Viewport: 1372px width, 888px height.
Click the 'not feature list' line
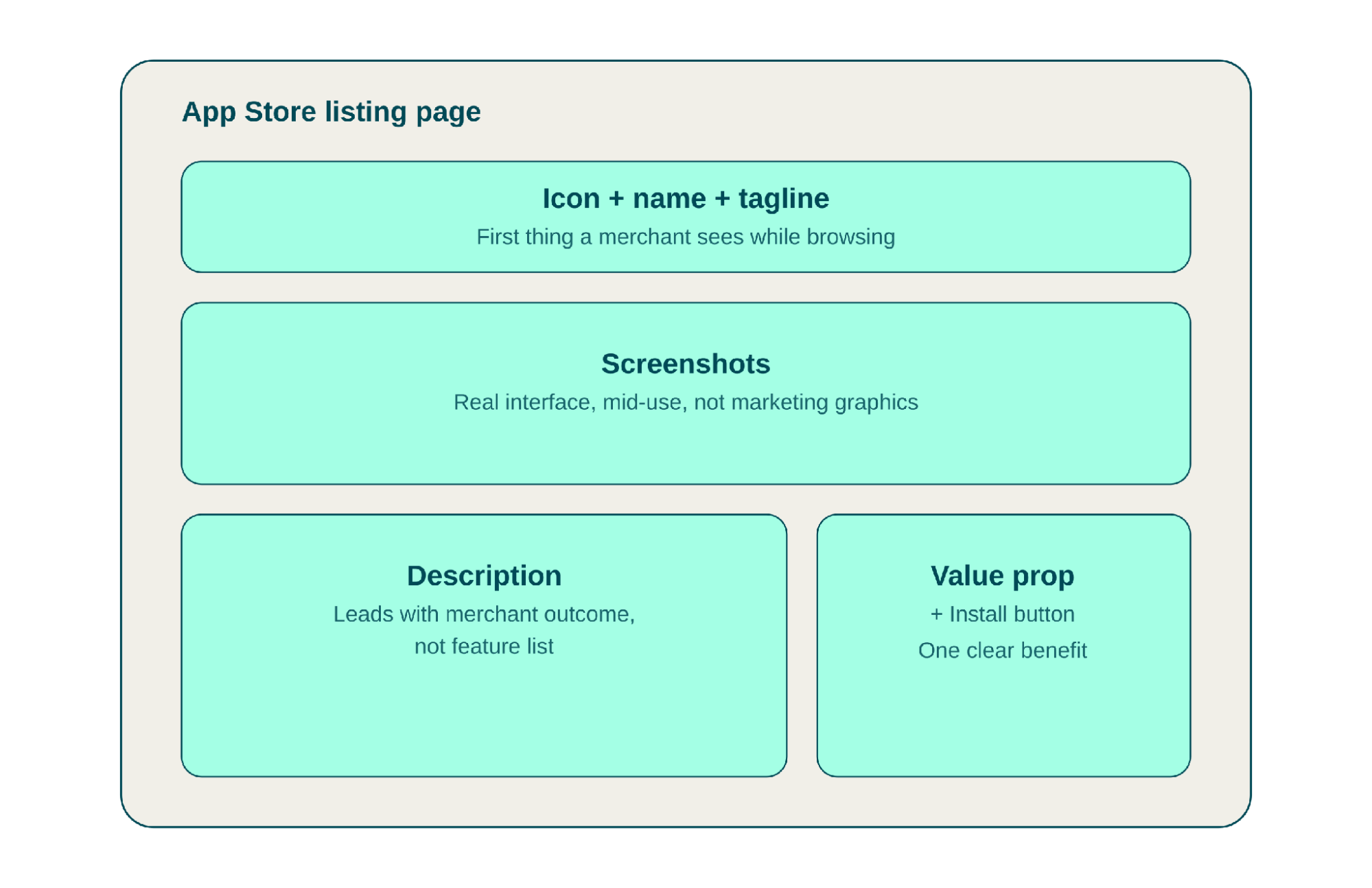tap(484, 646)
